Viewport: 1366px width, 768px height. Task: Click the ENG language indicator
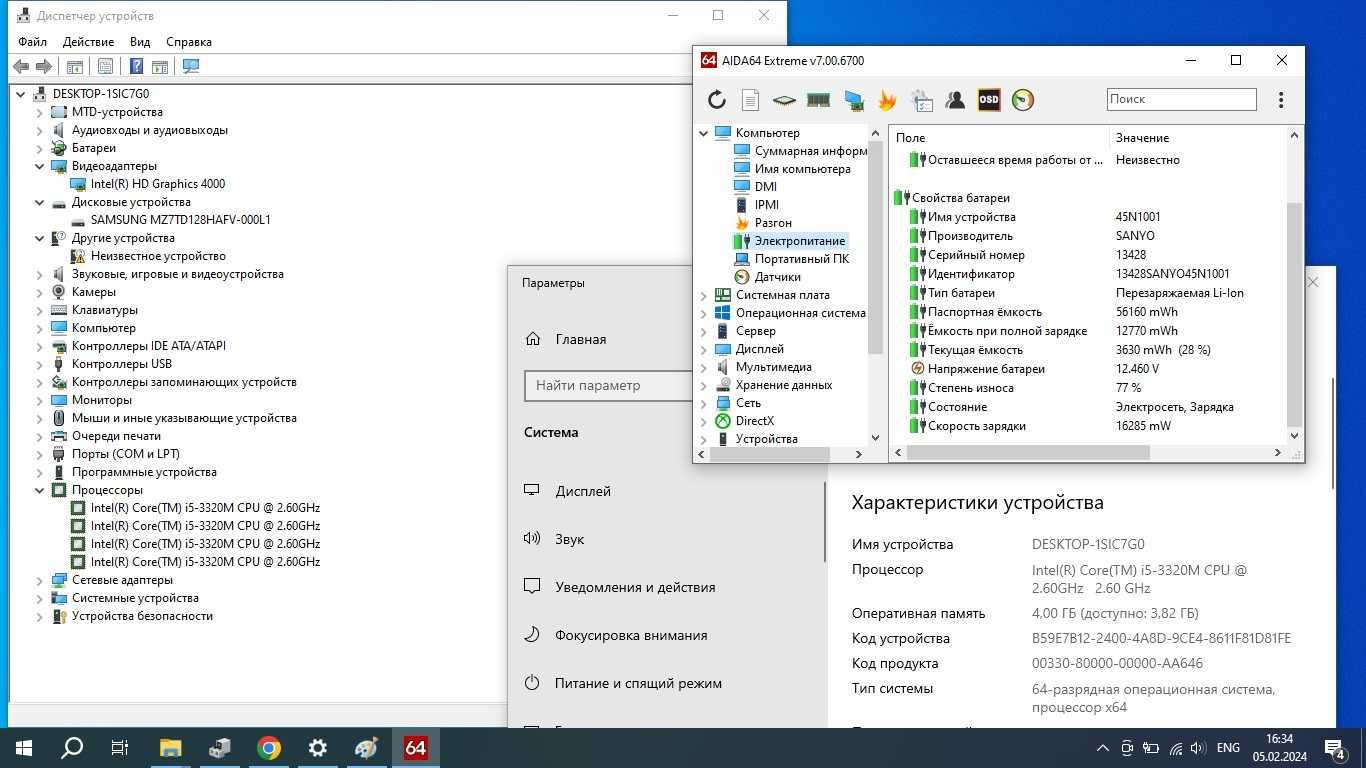(x=1228, y=747)
